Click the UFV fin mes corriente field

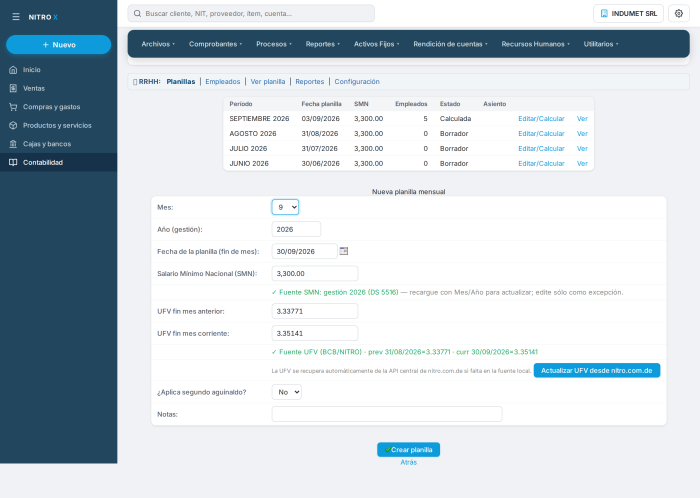coord(315,333)
